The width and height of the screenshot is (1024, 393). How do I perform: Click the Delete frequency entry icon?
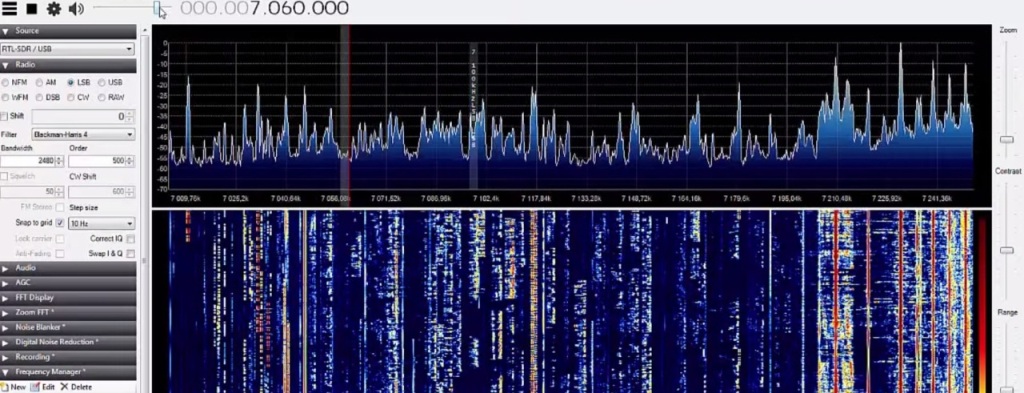coord(64,387)
